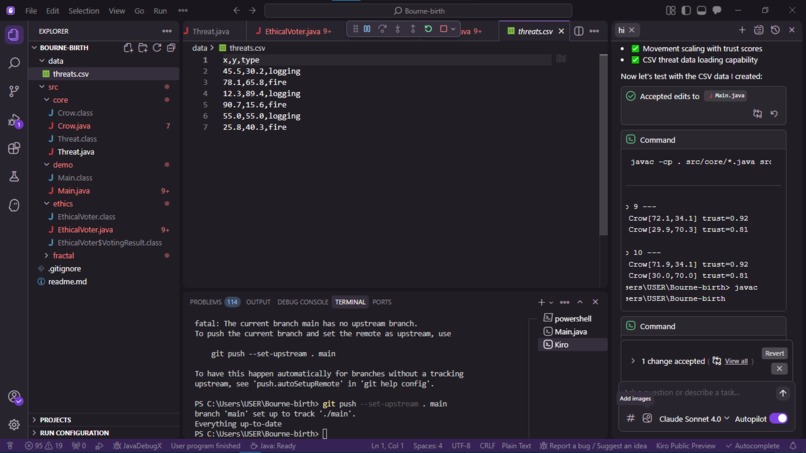
Task: Stop the debug session
Action: click(443, 29)
